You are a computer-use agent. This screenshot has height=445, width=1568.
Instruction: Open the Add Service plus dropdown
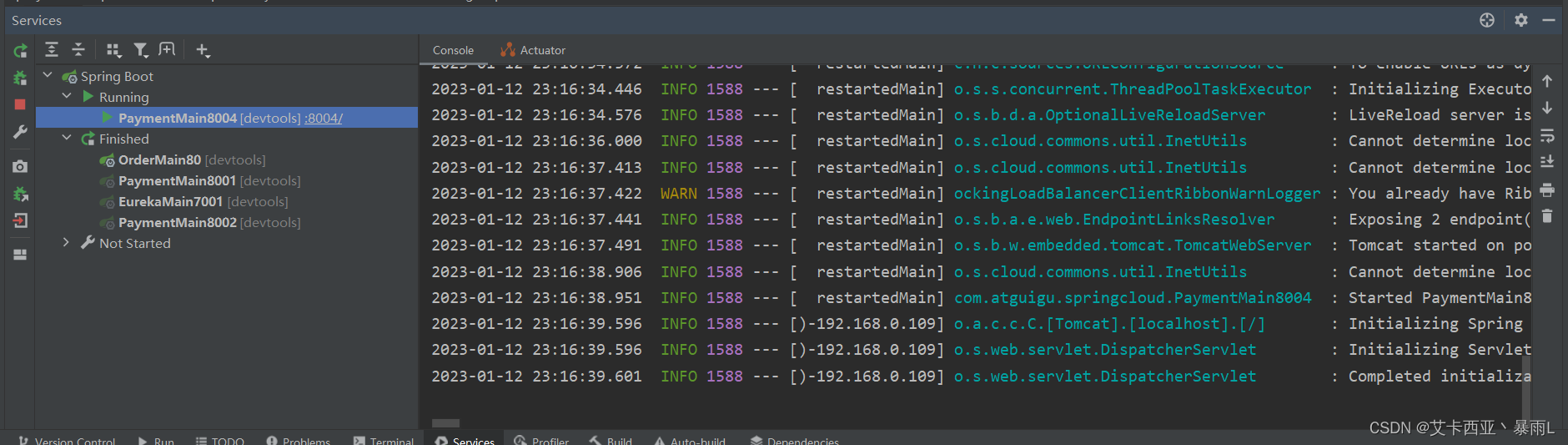tap(203, 50)
